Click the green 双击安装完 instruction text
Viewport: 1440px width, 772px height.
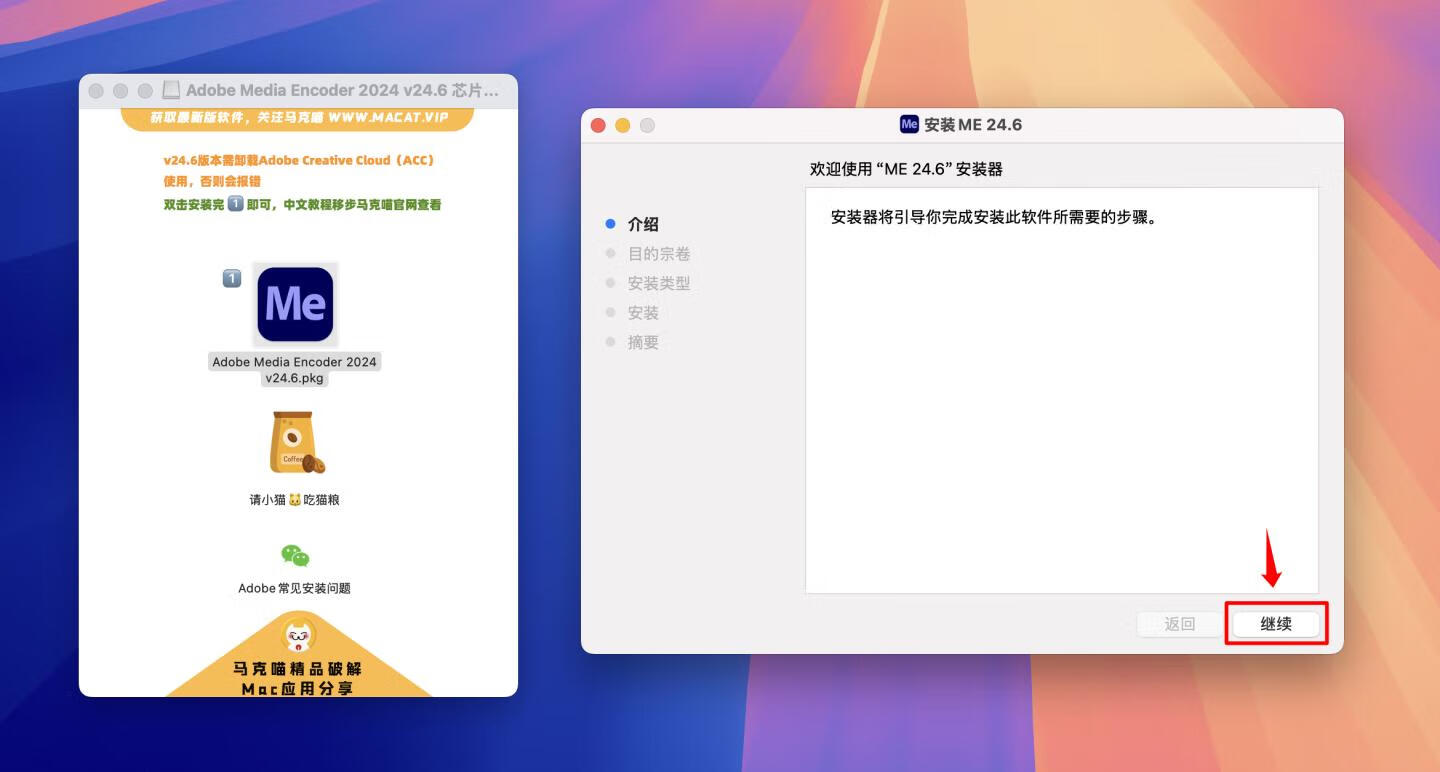tap(302, 204)
